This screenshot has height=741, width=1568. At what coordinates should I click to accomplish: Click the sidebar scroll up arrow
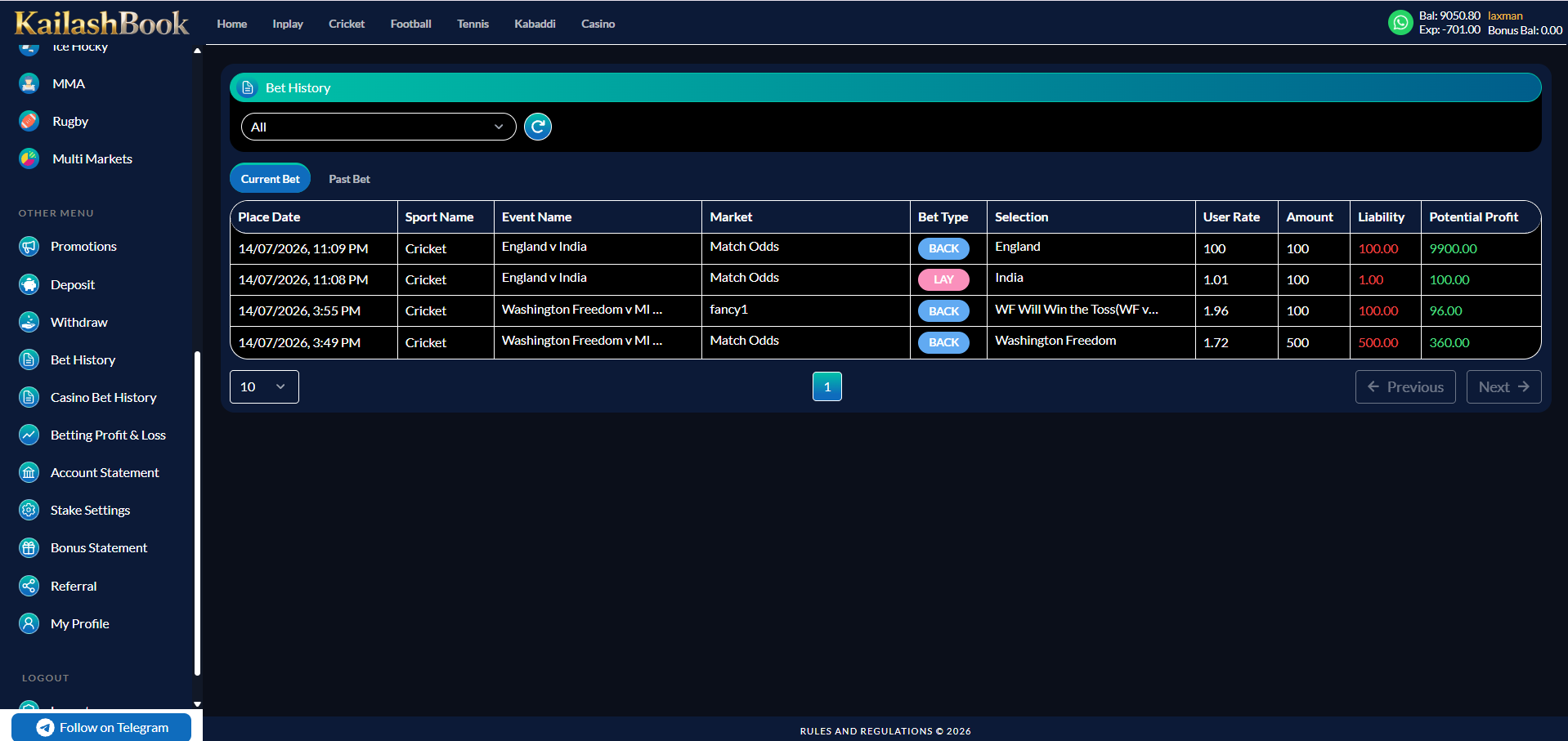click(x=197, y=51)
